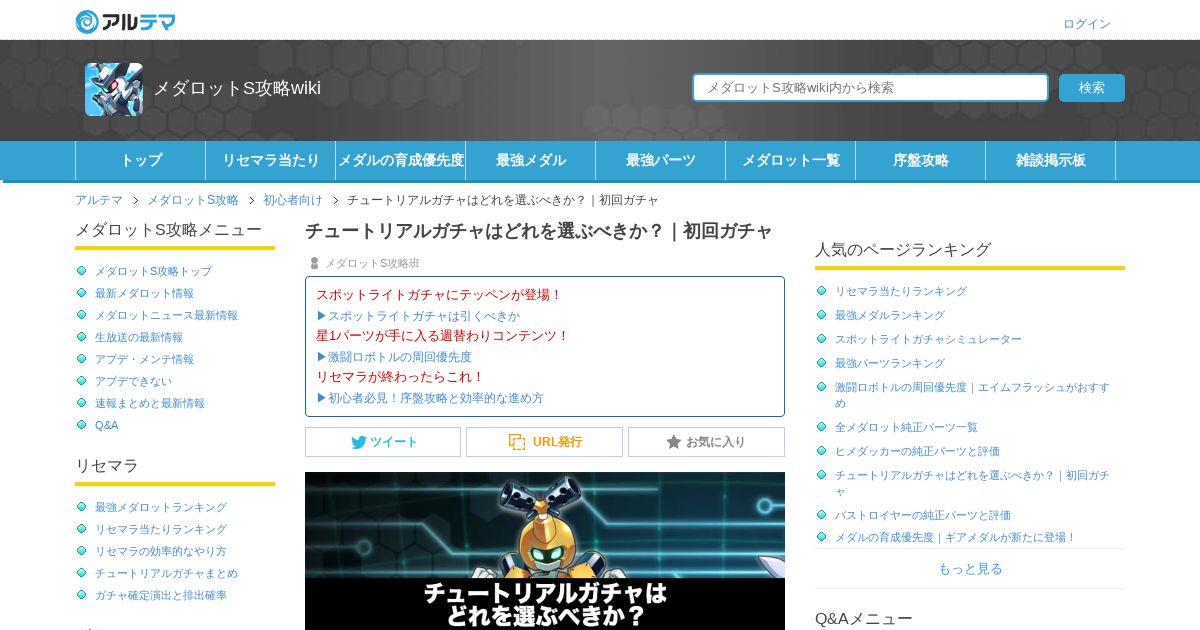
Task: Click the メダロットS攻略 breadcrumb link
Action: pyautogui.click(x=193, y=200)
